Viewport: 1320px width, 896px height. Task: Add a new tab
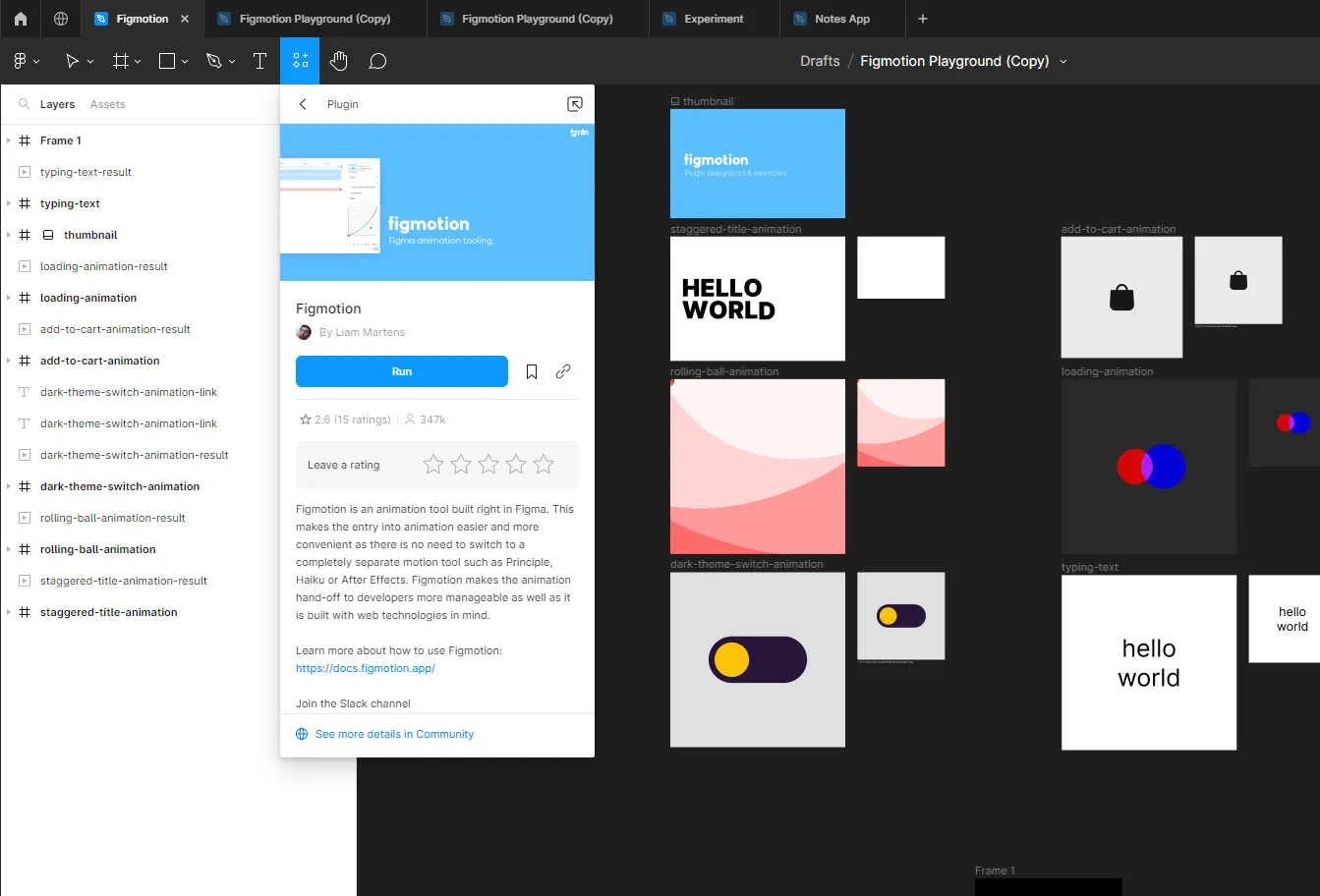pos(923,19)
